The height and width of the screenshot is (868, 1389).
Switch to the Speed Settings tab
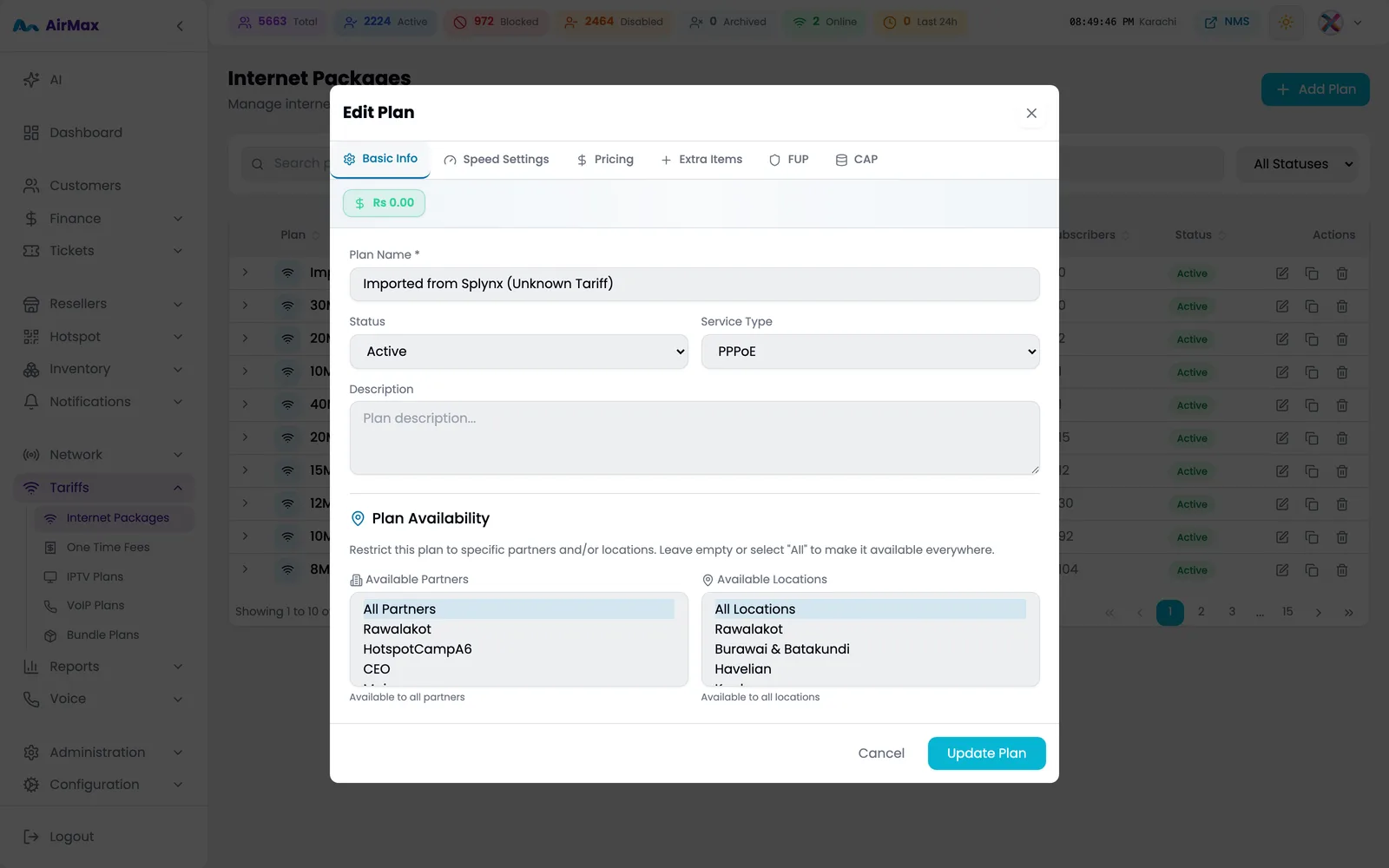497,160
